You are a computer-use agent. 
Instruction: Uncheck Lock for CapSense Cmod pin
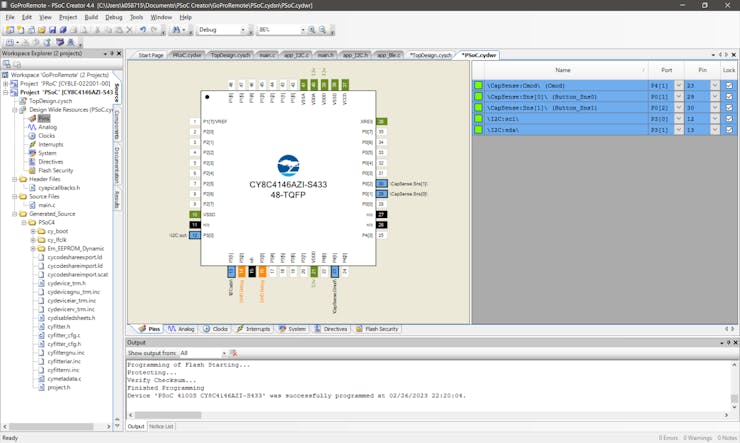[729, 86]
